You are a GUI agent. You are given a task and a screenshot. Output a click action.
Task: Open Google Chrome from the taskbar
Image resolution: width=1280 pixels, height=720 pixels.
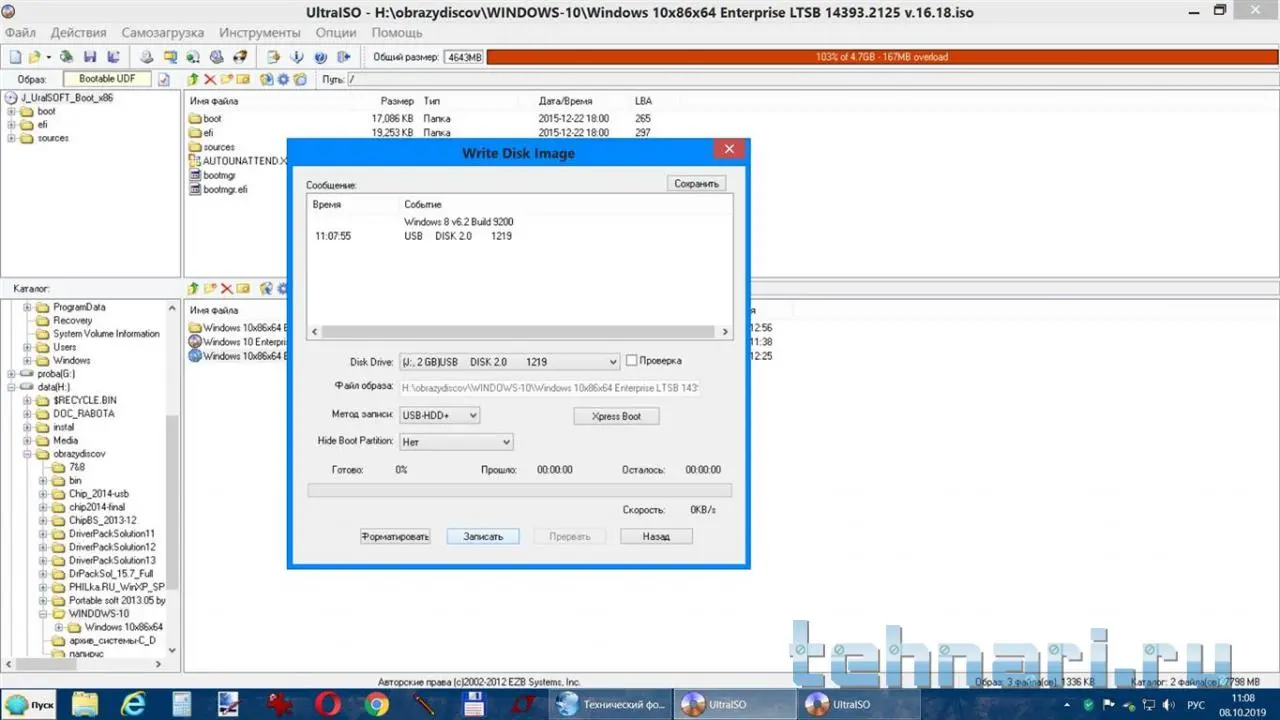pyautogui.click(x=376, y=704)
